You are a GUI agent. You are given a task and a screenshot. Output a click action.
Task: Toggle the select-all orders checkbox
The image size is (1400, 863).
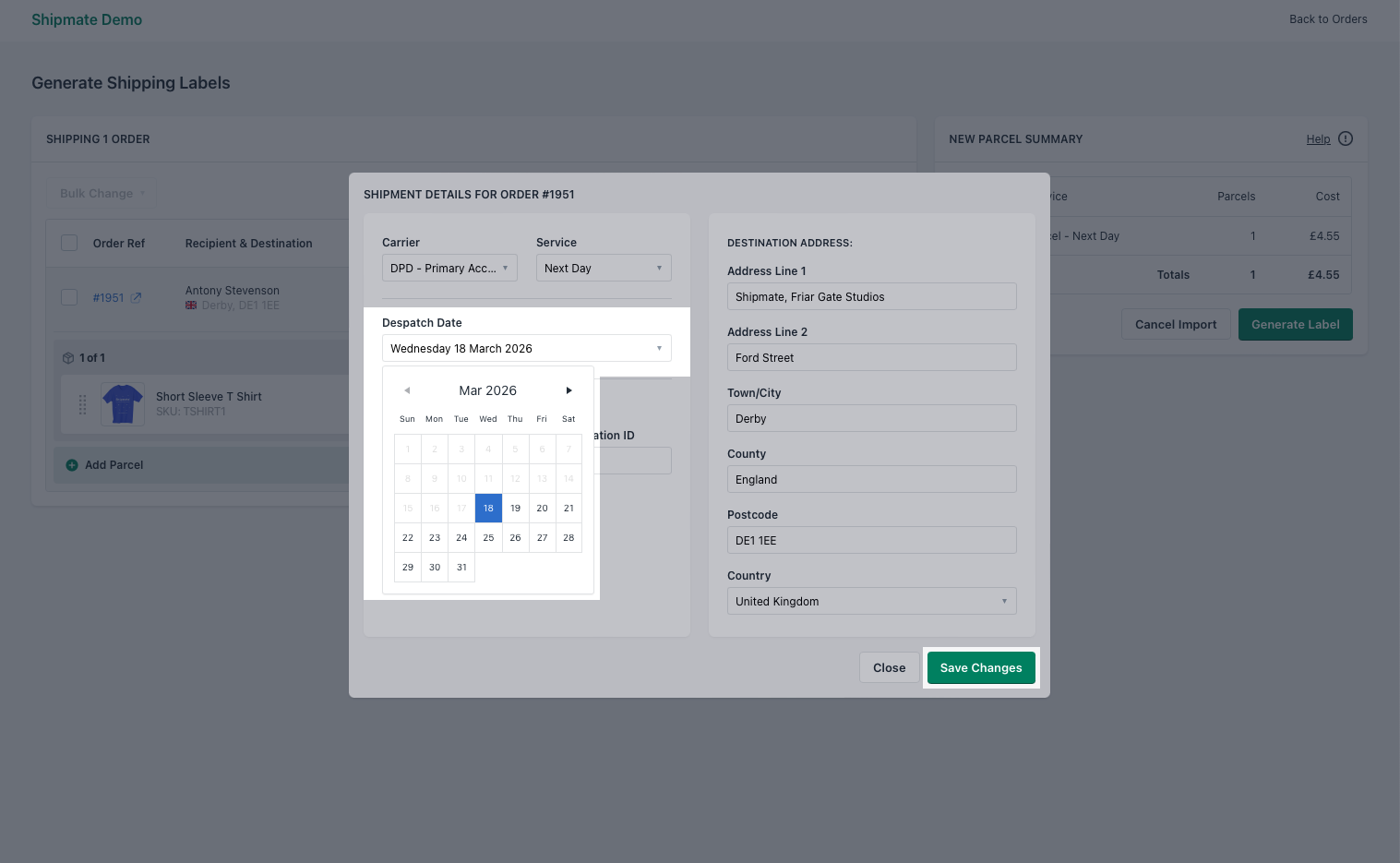[x=69, y=242]
